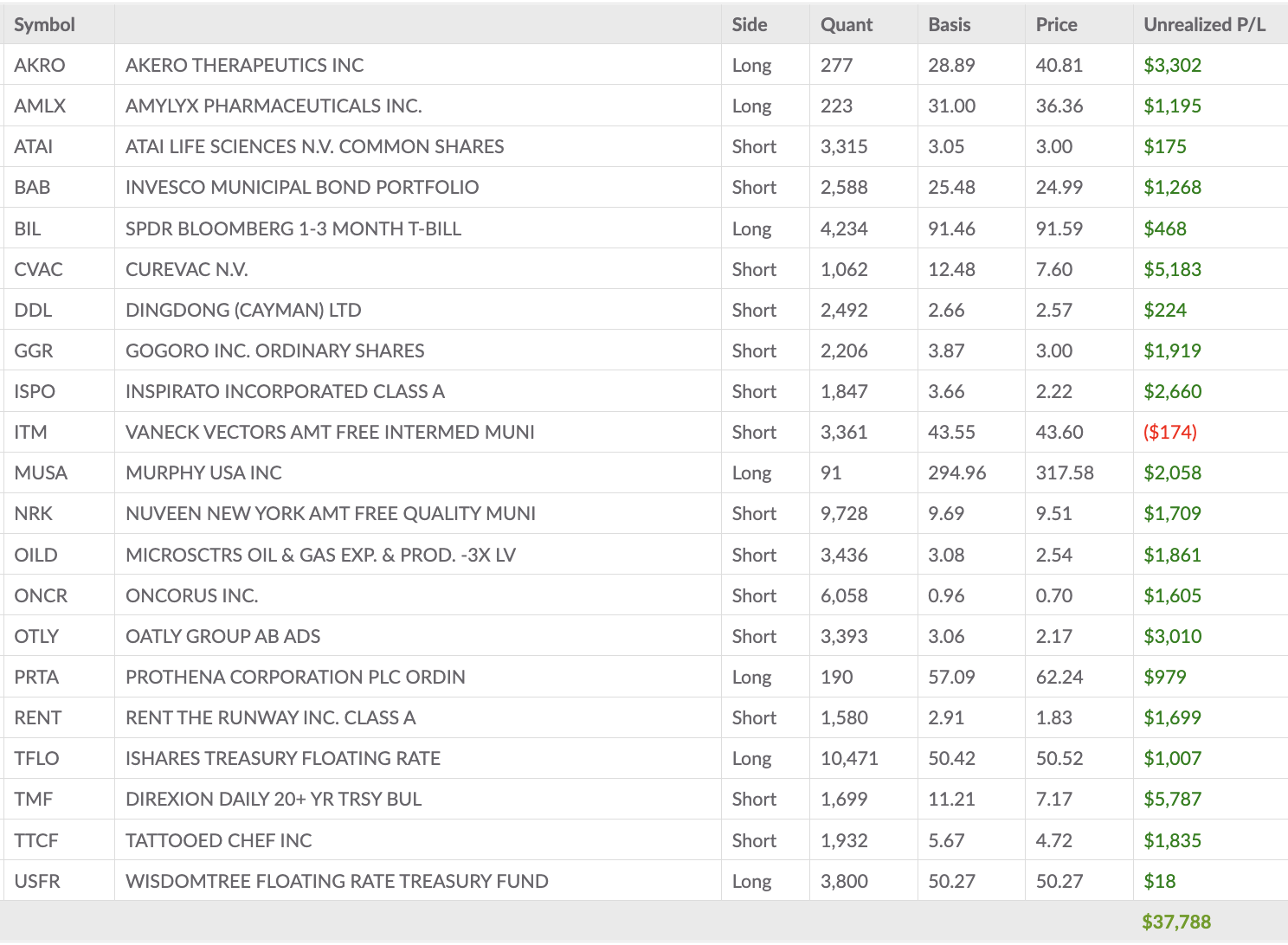
Task: Select ISPO unrealized P/L $2,660
Action: [1173, 391]
